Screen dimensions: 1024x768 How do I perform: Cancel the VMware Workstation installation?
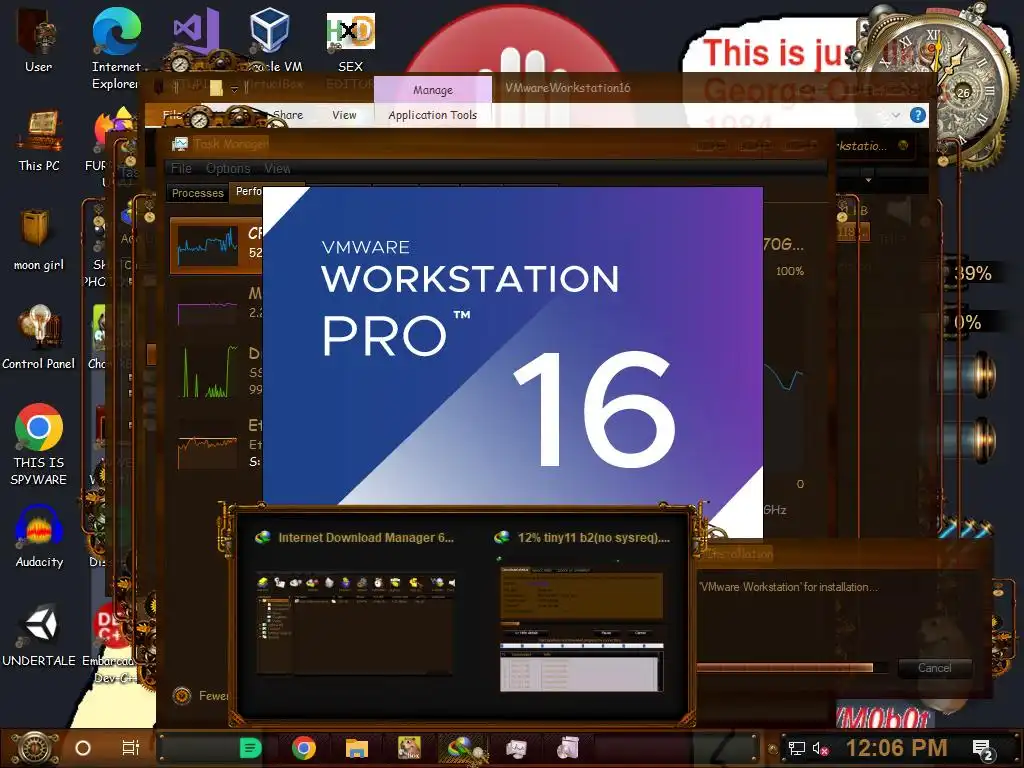(x=934, y=667)
